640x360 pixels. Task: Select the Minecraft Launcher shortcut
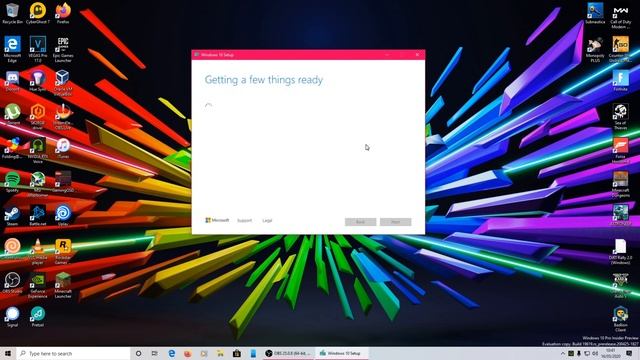[x=63, y=285]
